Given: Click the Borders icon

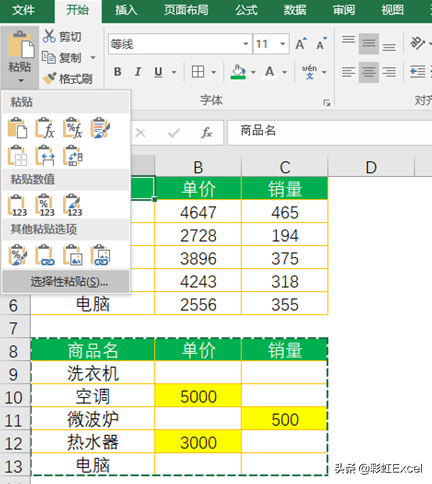Looking at the screenshot, I should 198,72.
